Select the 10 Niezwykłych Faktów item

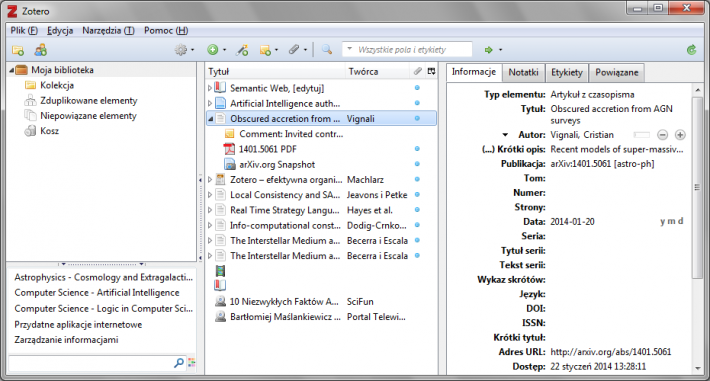[x=284, y=301]
